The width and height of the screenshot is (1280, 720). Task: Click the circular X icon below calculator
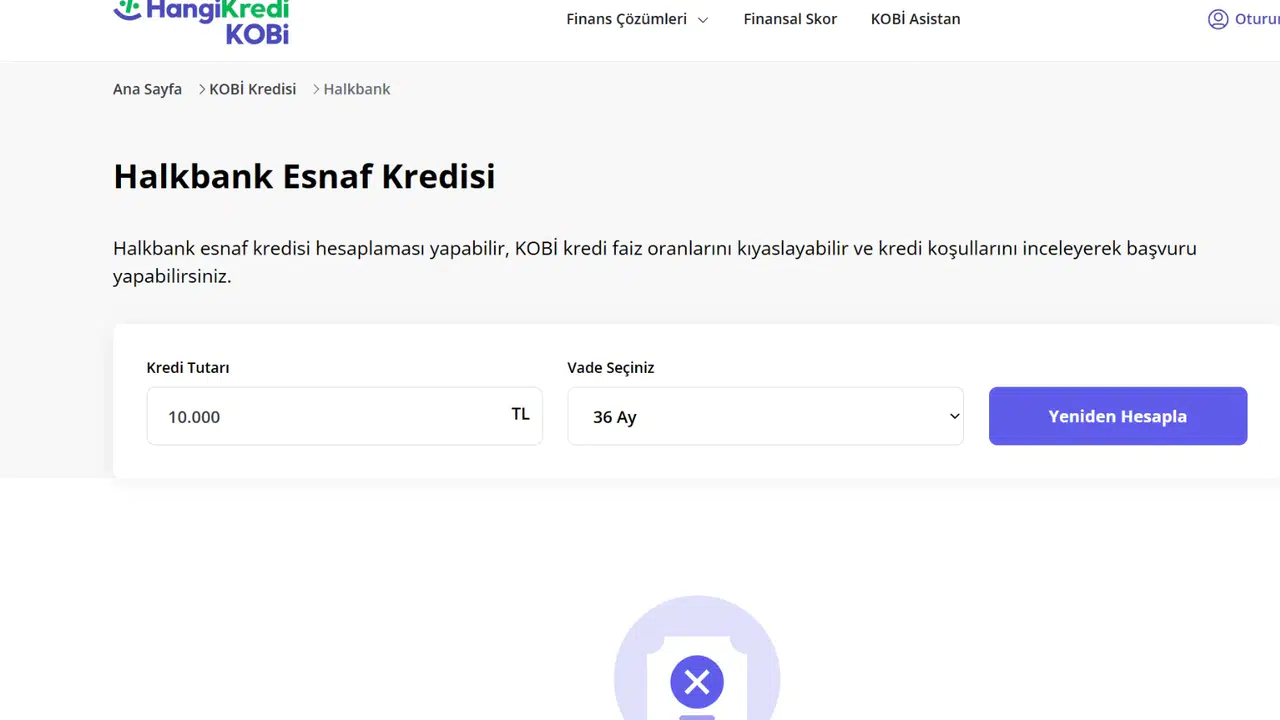click(696, 682)
